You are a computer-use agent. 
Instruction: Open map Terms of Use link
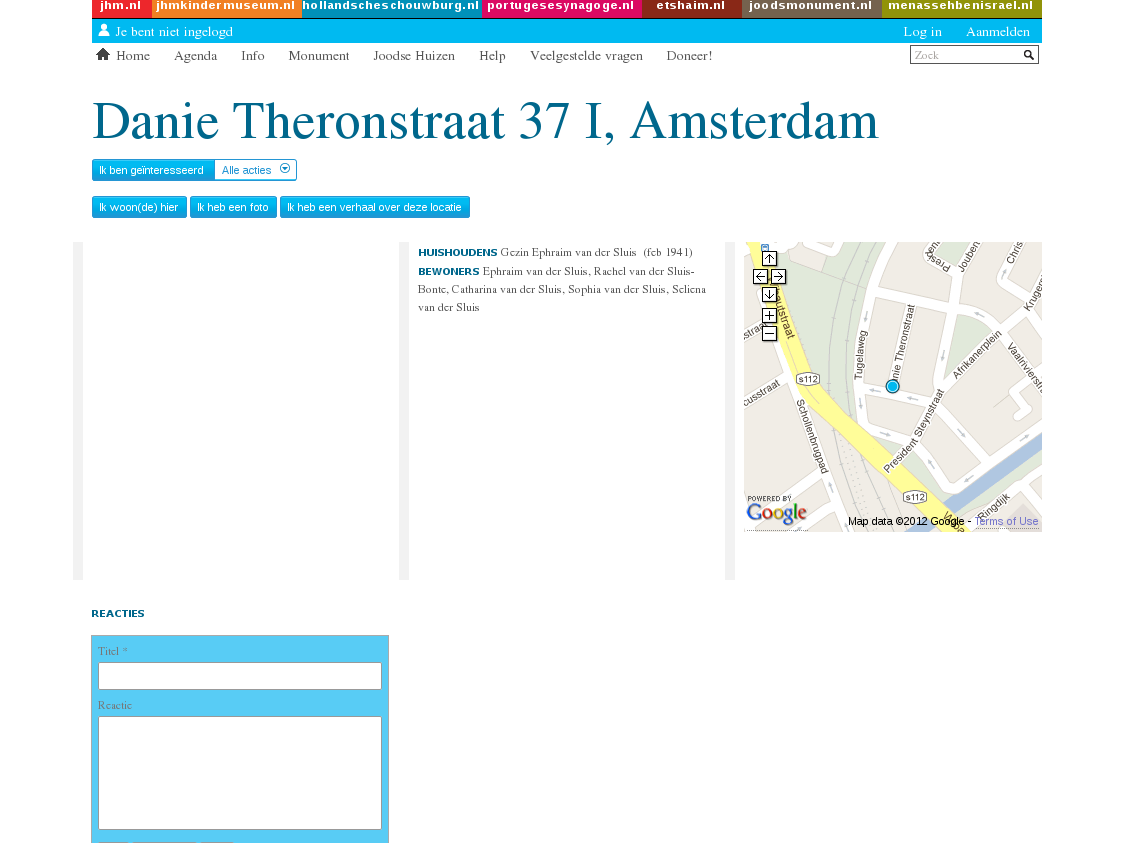pos(1006,521)
